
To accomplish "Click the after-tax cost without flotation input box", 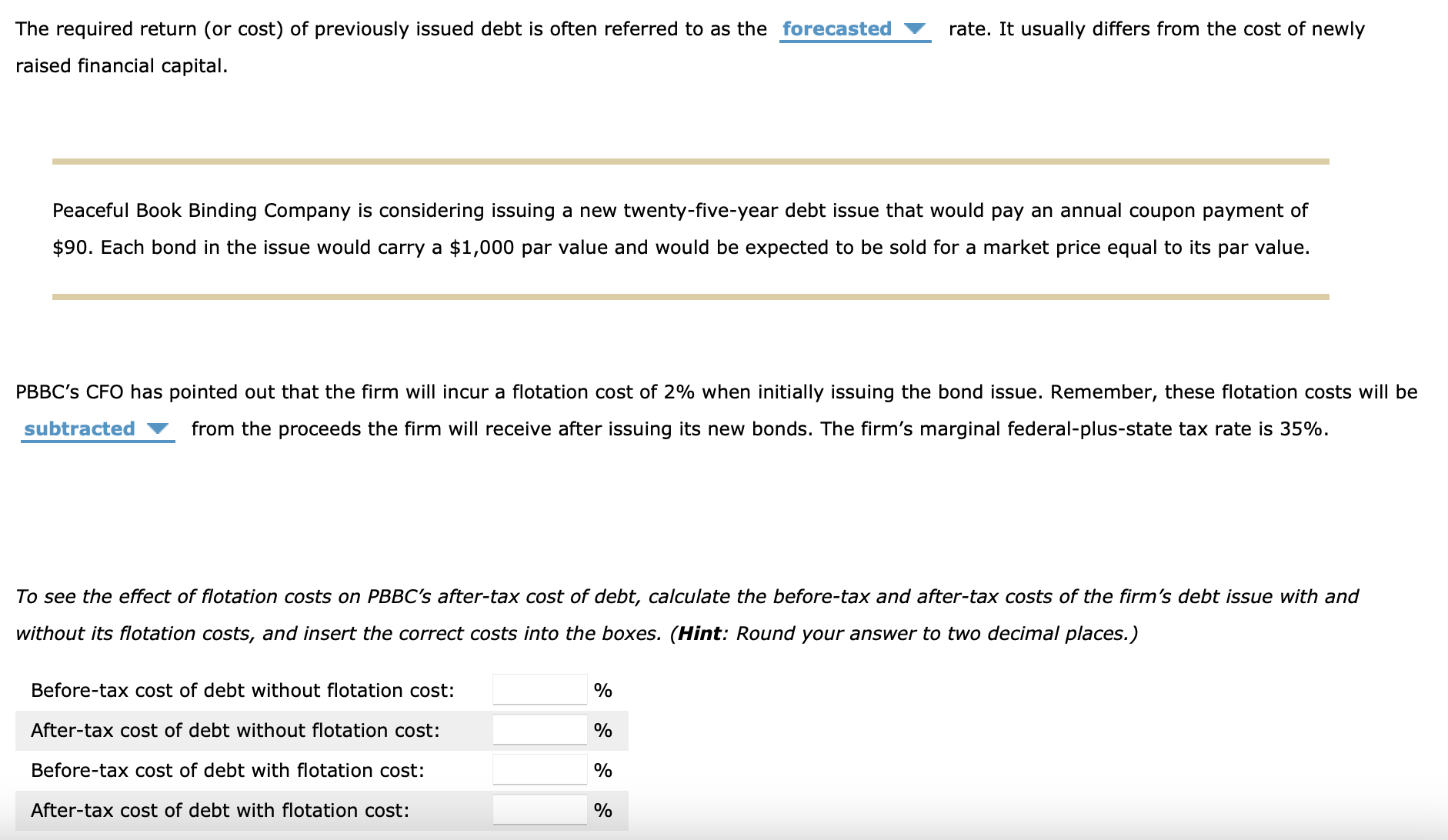I will tap(538, 730).
